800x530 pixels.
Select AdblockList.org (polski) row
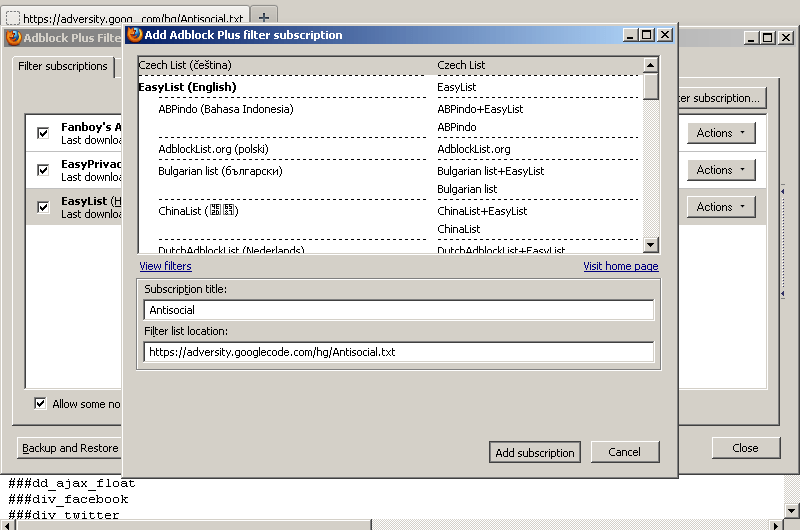(213, 149)
